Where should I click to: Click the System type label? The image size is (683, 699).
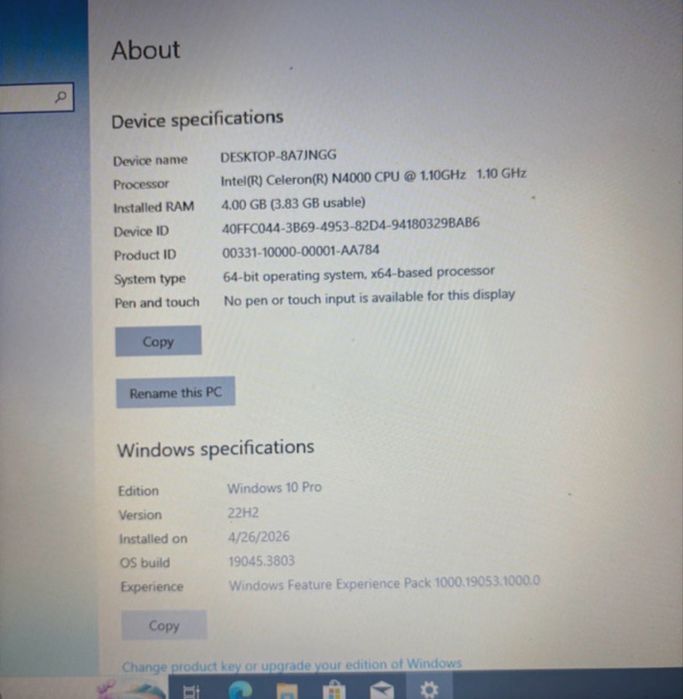150,279
